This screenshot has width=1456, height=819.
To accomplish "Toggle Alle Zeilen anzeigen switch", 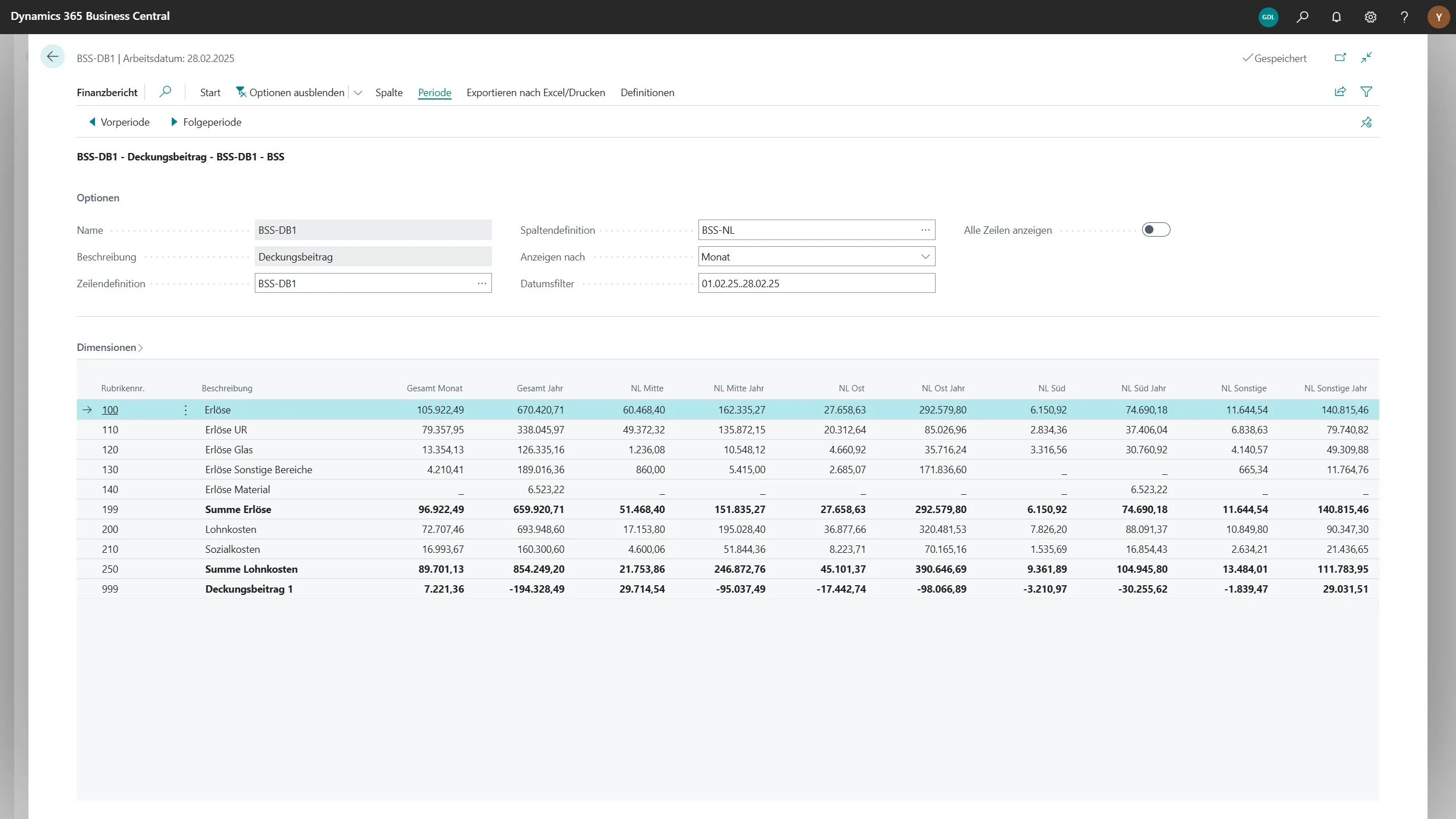I will tap(1156, 230).
